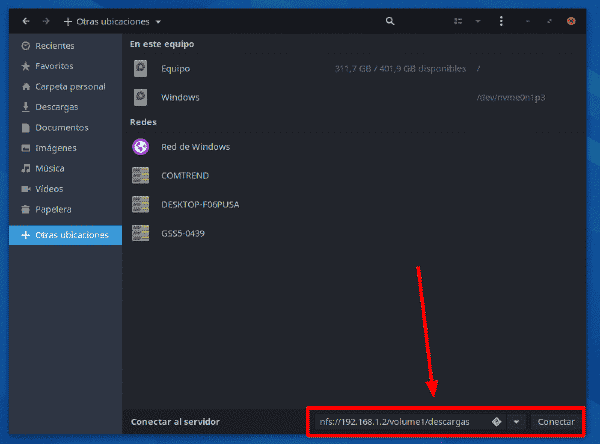
Task: Open Vídeos in the sidebar
Action: (65, 189)
